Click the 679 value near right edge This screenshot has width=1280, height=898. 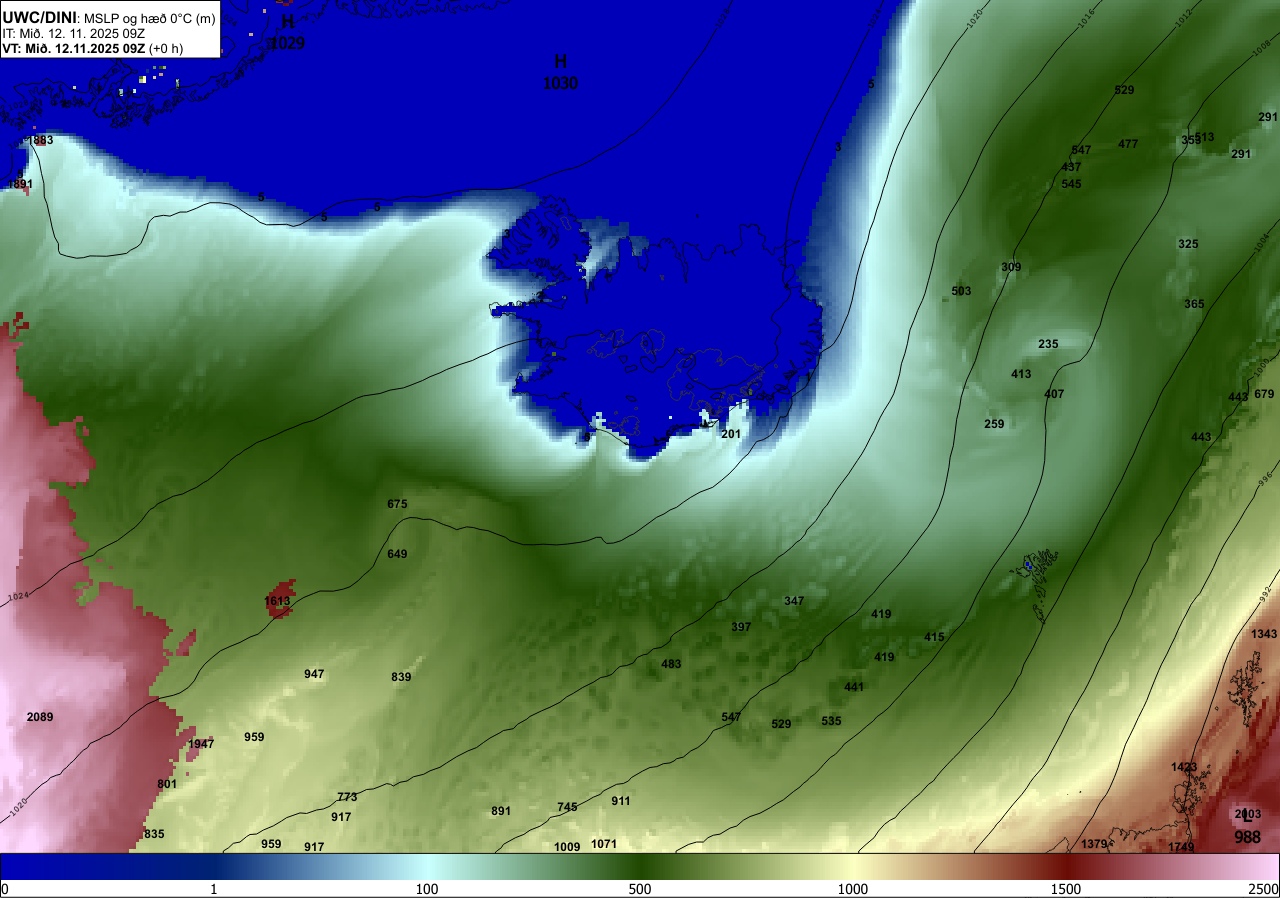(x=1264, y=394)
